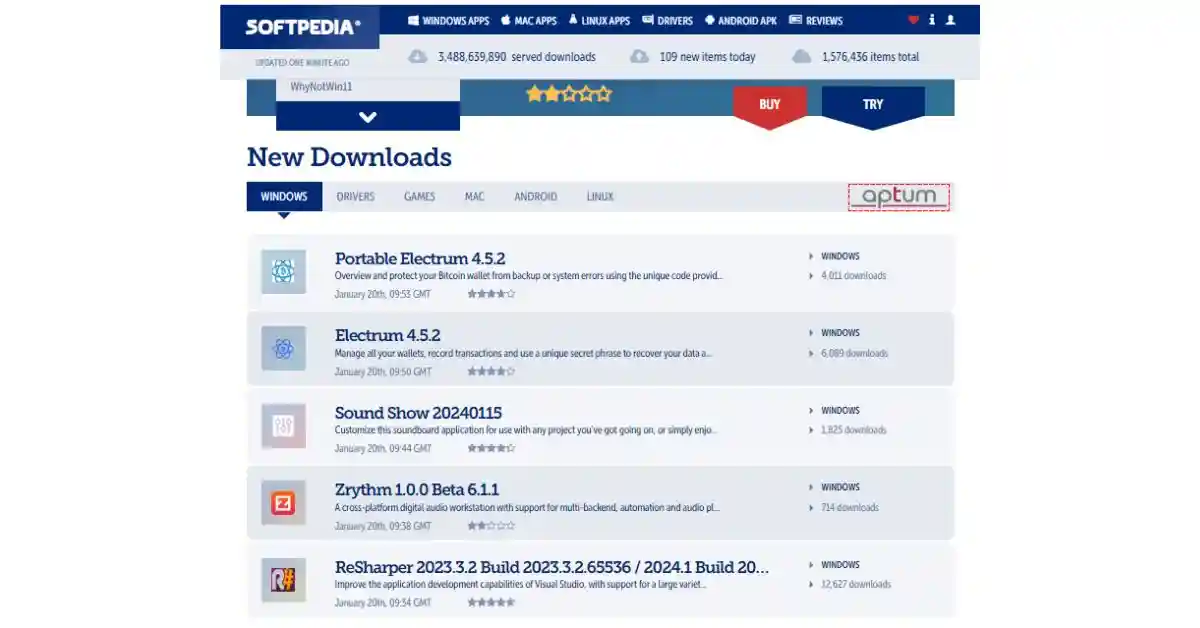Open Drivers in the top navigation bar
This screenshot has width=1200, height=628.
pyautogui.click(x=667, y=20)
